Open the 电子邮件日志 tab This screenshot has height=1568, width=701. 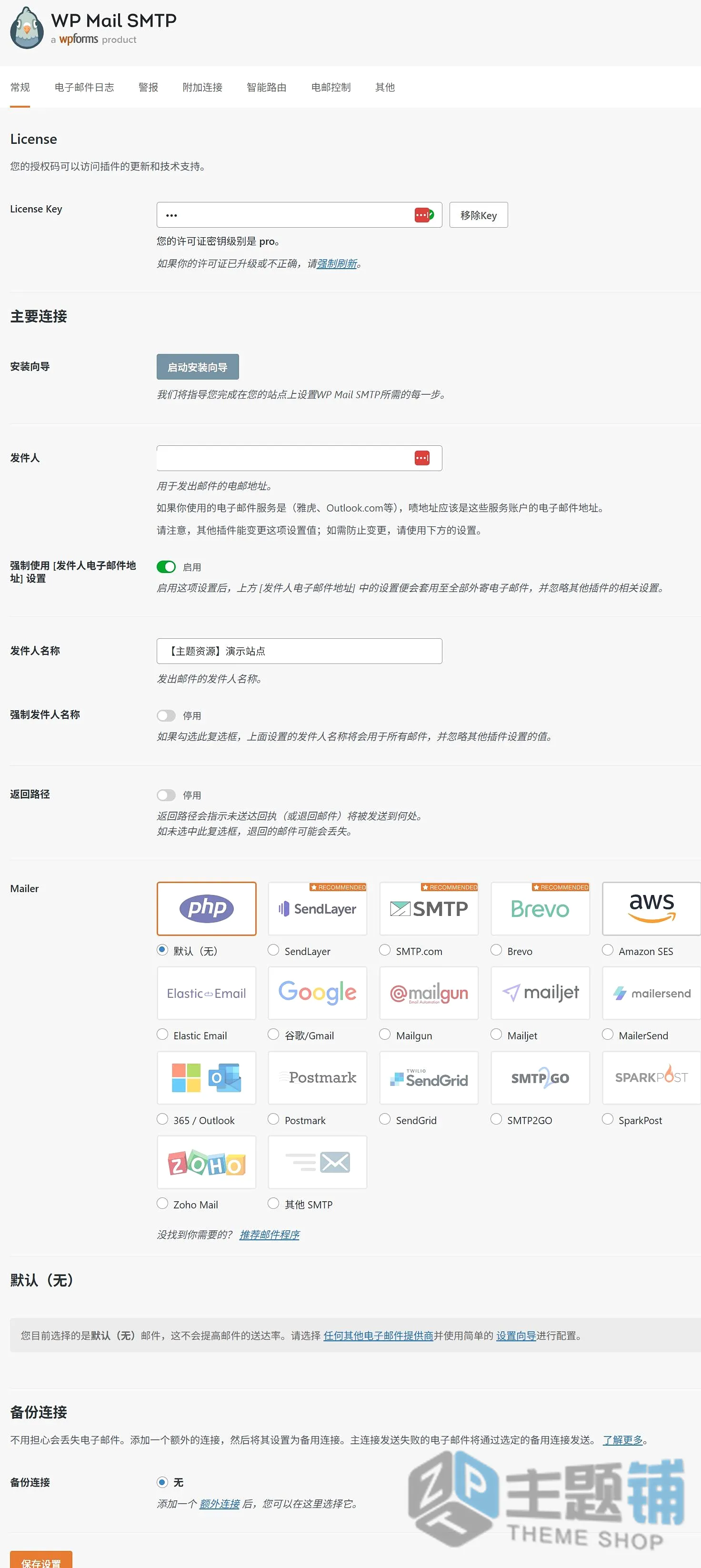[x=85, y=87]
